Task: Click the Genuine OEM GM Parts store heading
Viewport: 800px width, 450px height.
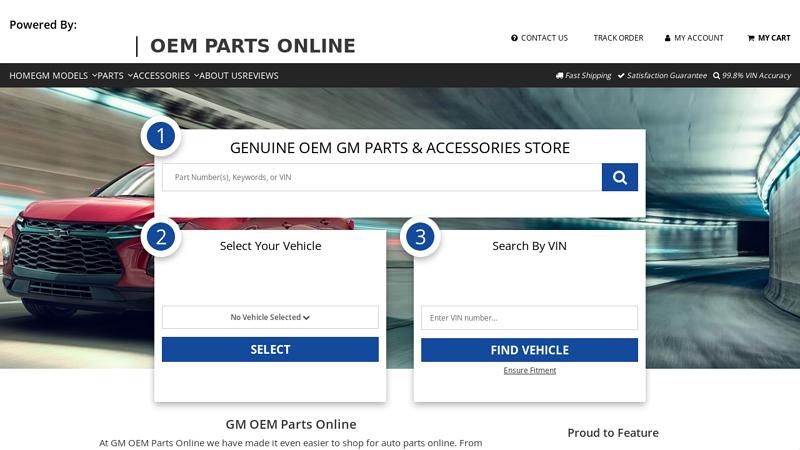Action: pos(400,148)
